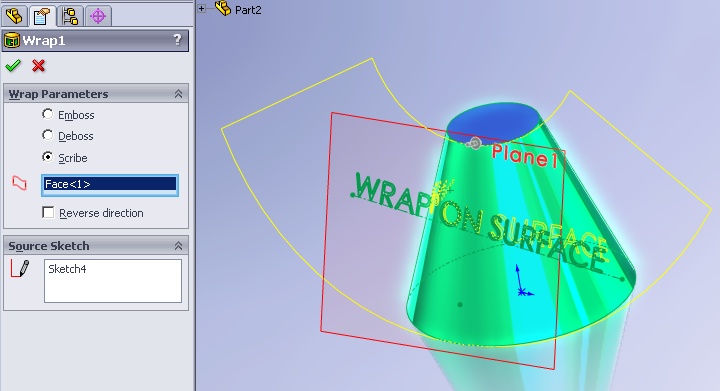Screen dimensions: 720x391
Task: Click the Source Sketch heading
Action: click(x=49, y=246)
